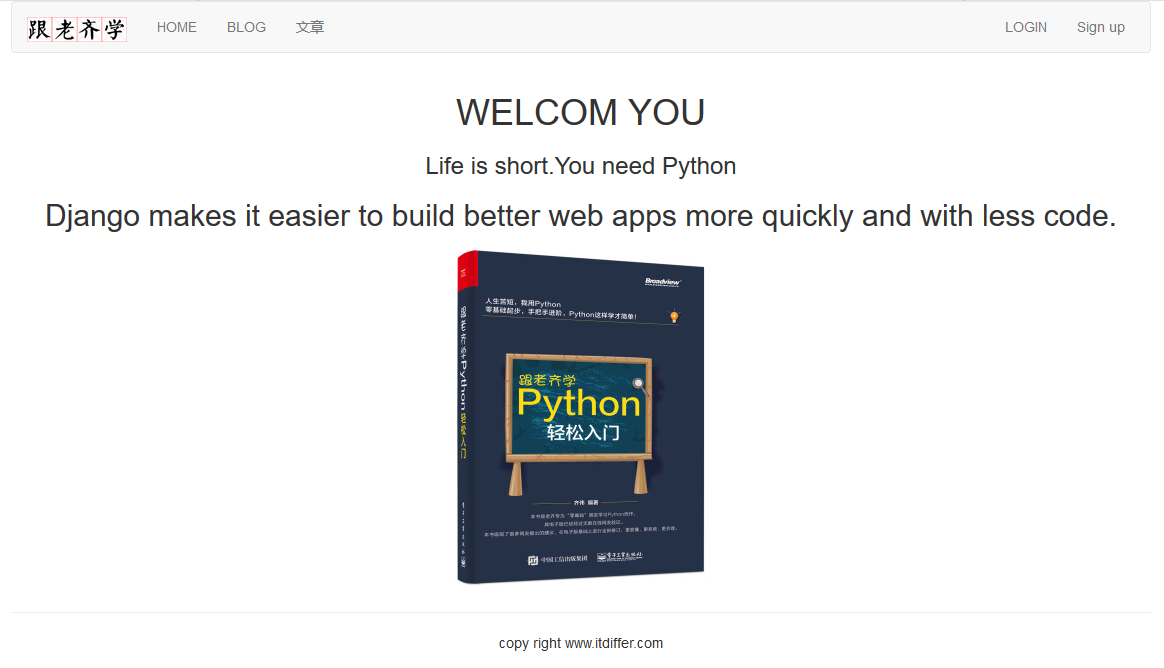Open the Sign up page
The width and height of the screenshot is (1164, 668).
click(1101, 27)
